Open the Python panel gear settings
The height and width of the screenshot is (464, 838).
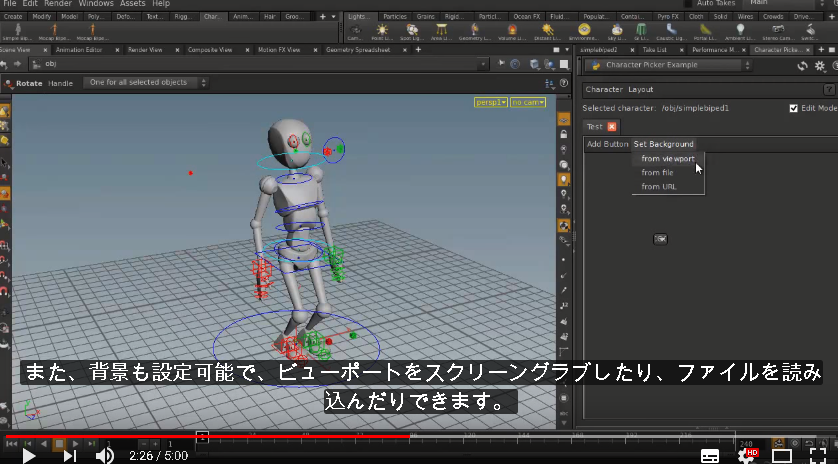coord(820,66)
